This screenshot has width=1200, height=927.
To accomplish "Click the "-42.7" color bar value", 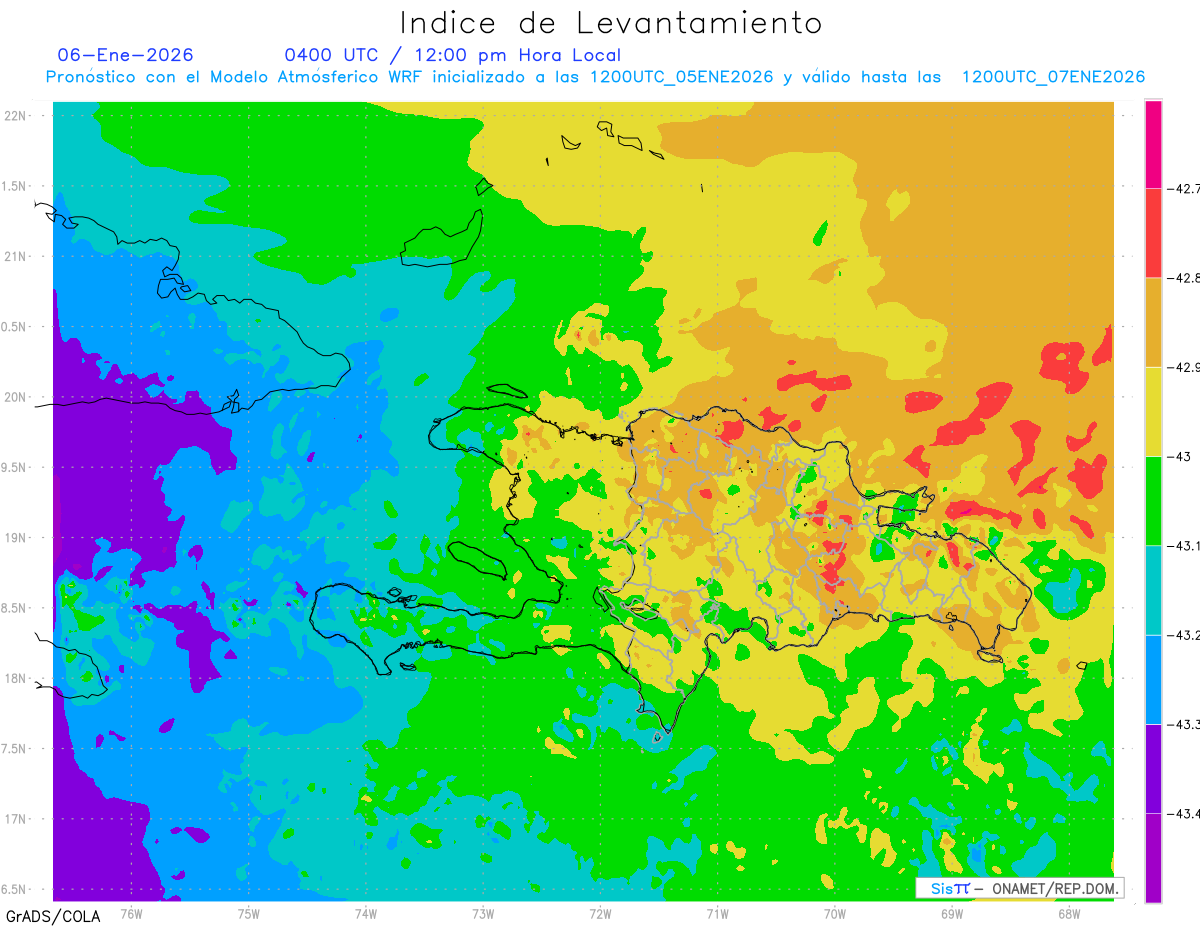I will pos(1184,188).
